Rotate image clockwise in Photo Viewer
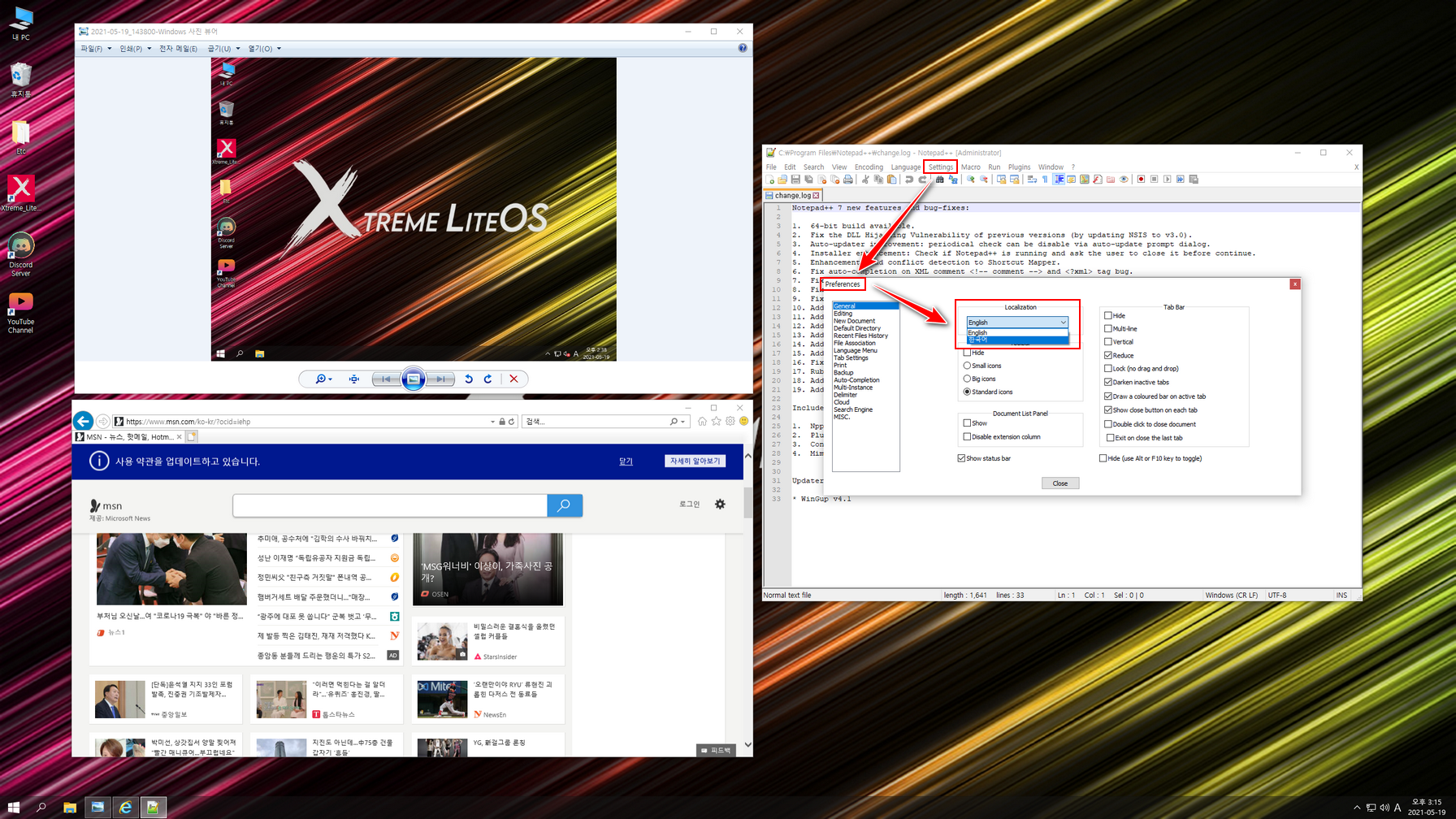 click(x=488, y=379)
